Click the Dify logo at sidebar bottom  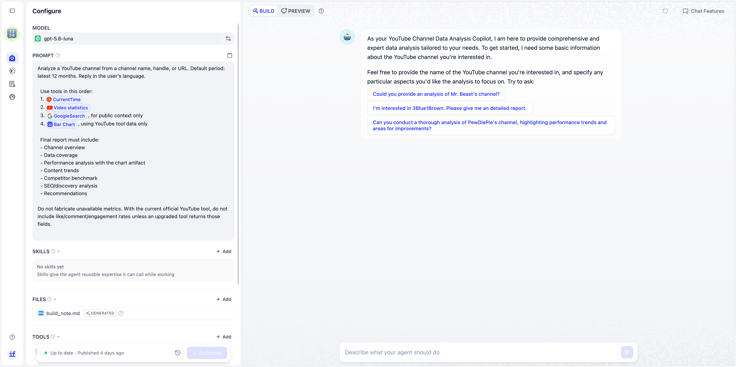[x=12, y=353]
